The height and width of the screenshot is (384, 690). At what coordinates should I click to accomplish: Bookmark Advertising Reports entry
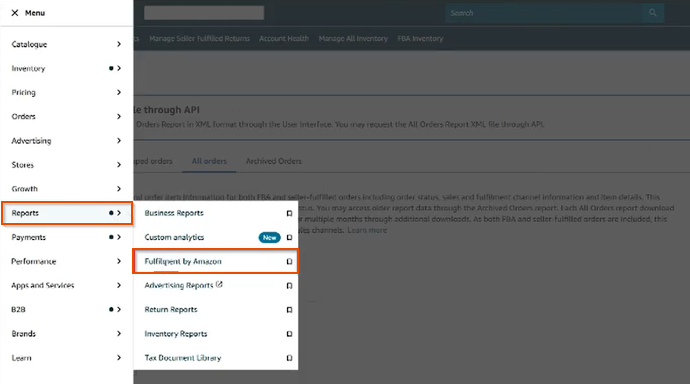pyautogui.click(x=289, y=286)
